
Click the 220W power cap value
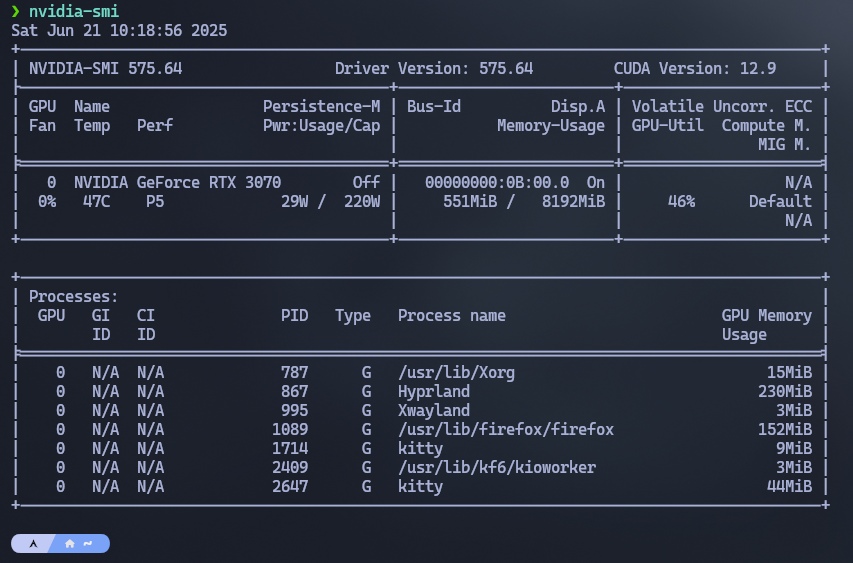pyautogui.click(x=362, y=202)
